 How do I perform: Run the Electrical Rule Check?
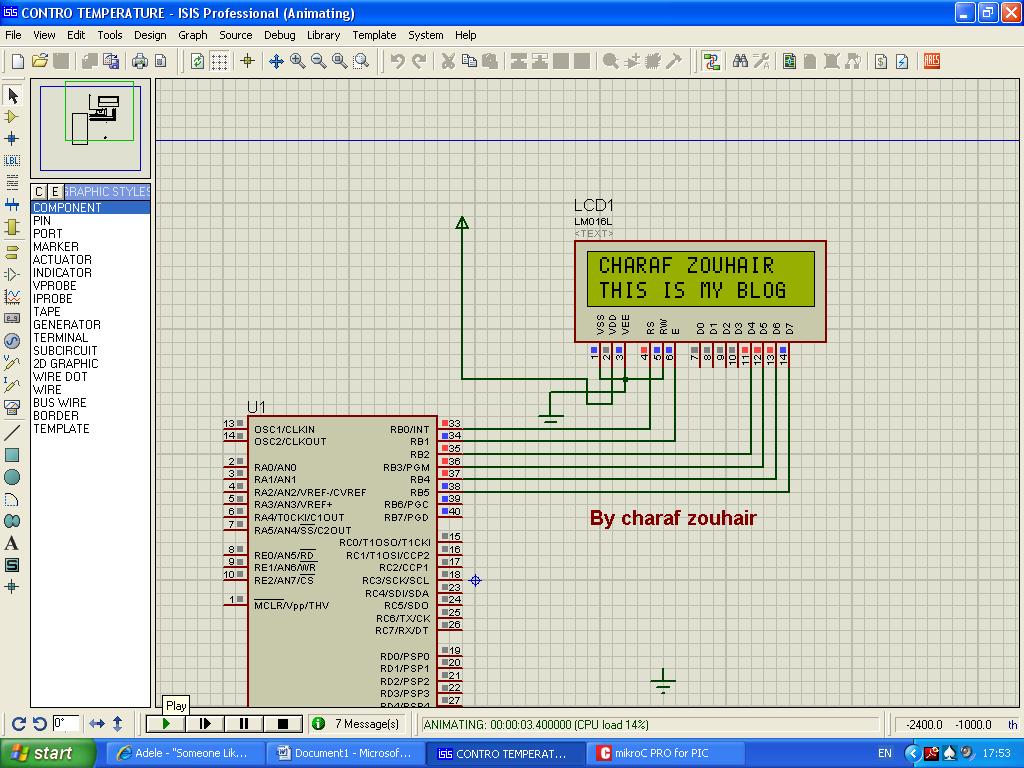901,61
